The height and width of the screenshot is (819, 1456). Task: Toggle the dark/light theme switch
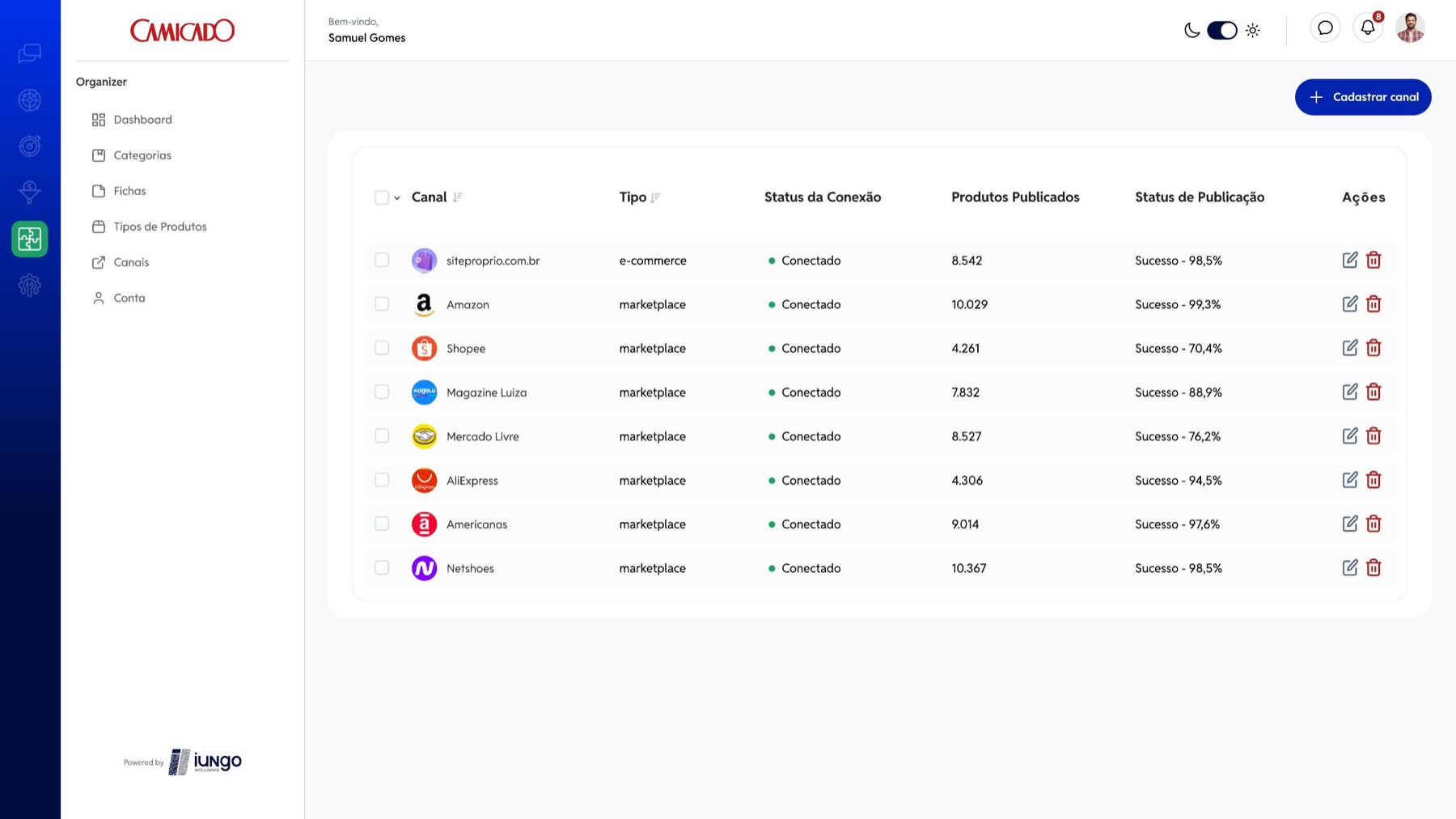[x=1221, y=30]
